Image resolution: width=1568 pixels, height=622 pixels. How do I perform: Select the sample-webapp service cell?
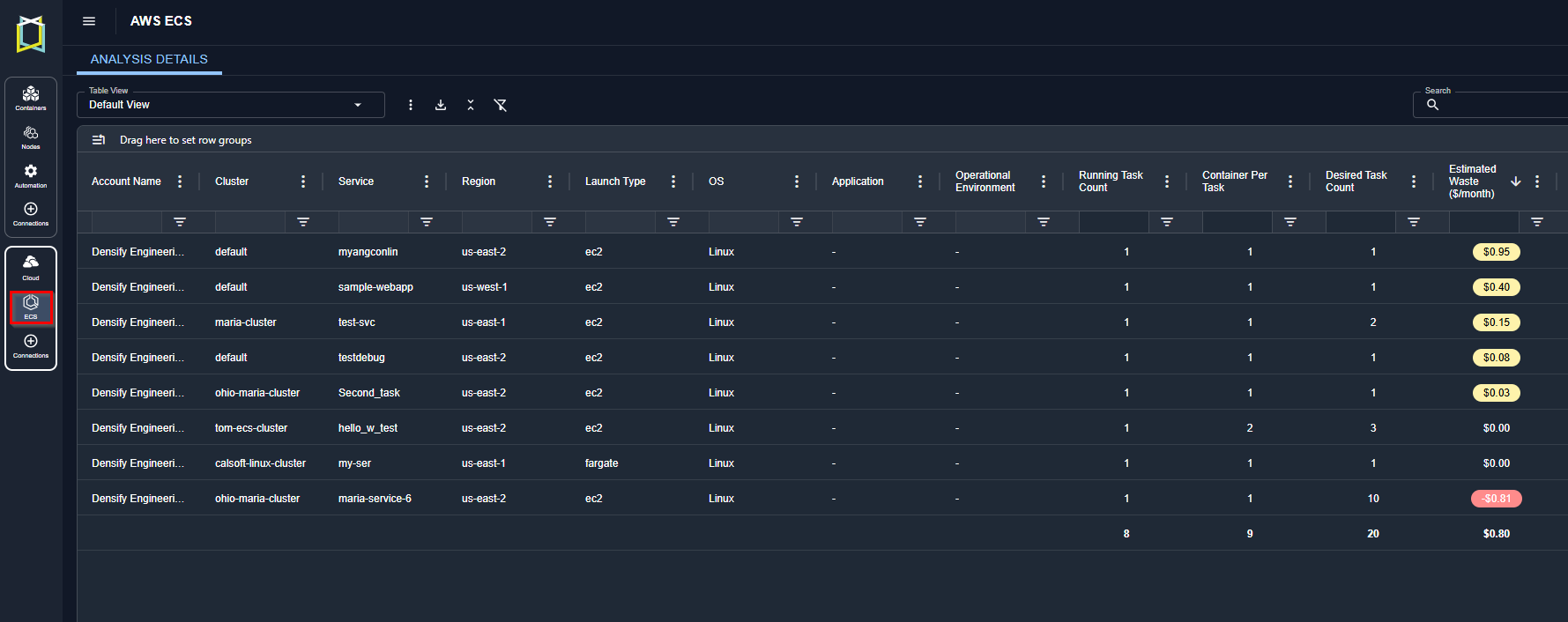(375, 287)
